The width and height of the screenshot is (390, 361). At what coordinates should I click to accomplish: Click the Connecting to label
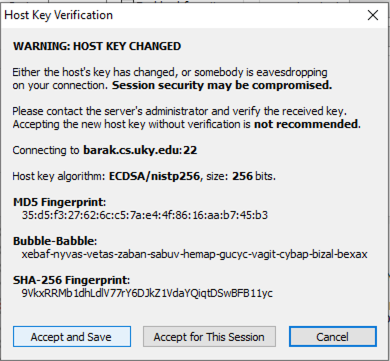pyautogui.click(x=46, y=150)
